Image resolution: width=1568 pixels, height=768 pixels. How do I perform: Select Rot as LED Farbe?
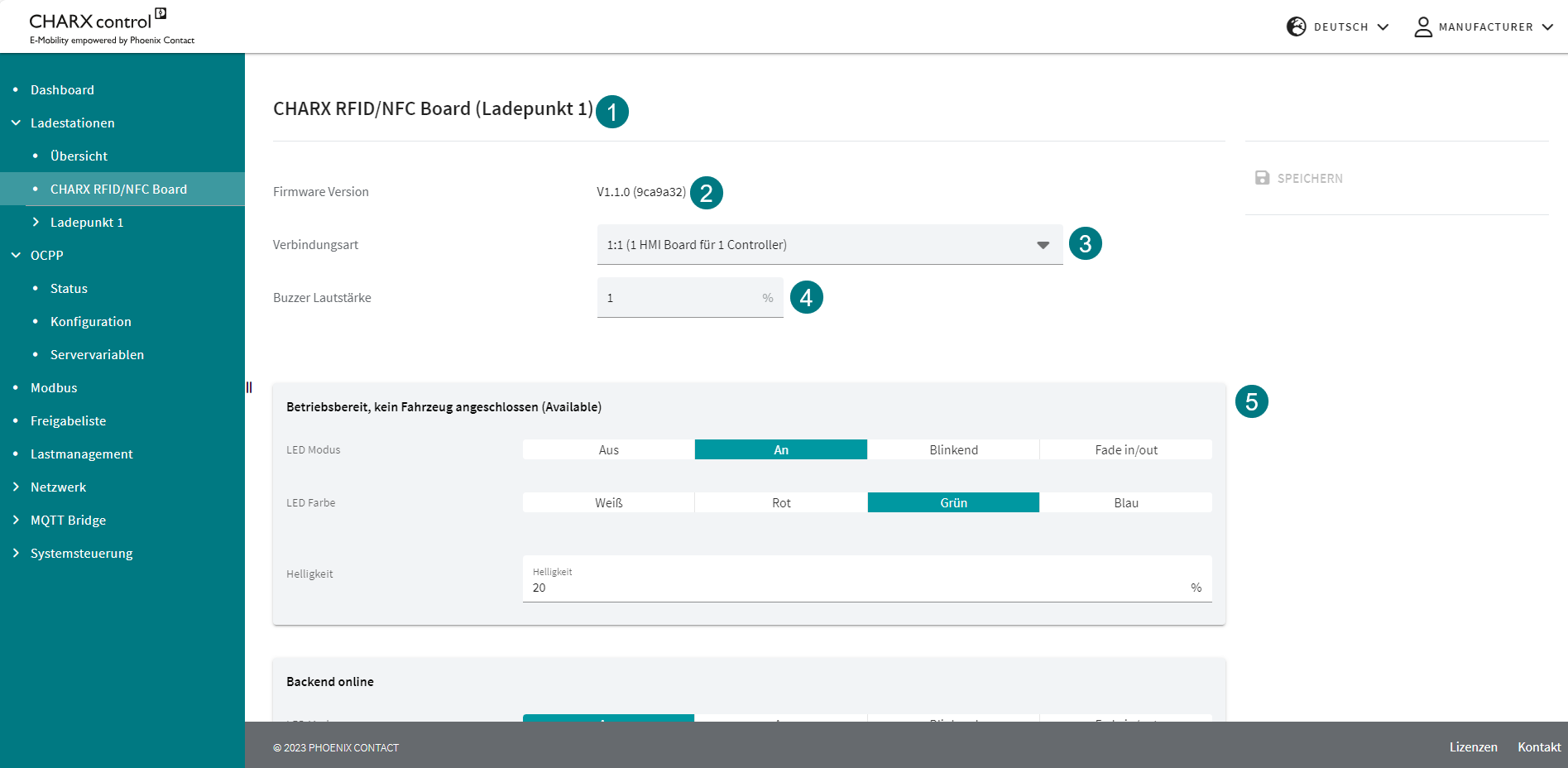781,503
